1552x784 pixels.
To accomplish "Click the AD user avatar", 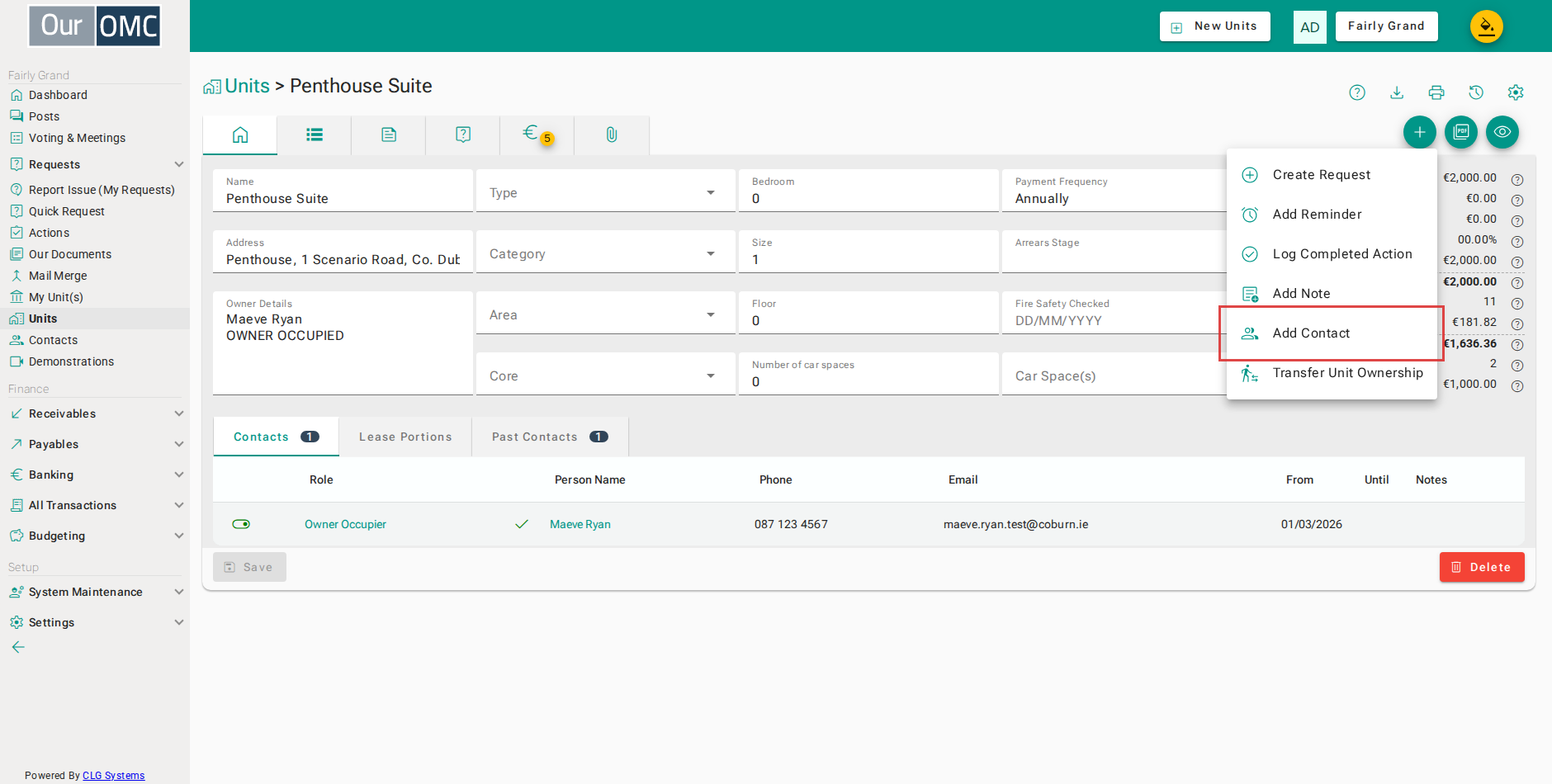I will click(x=1310, y=27).
